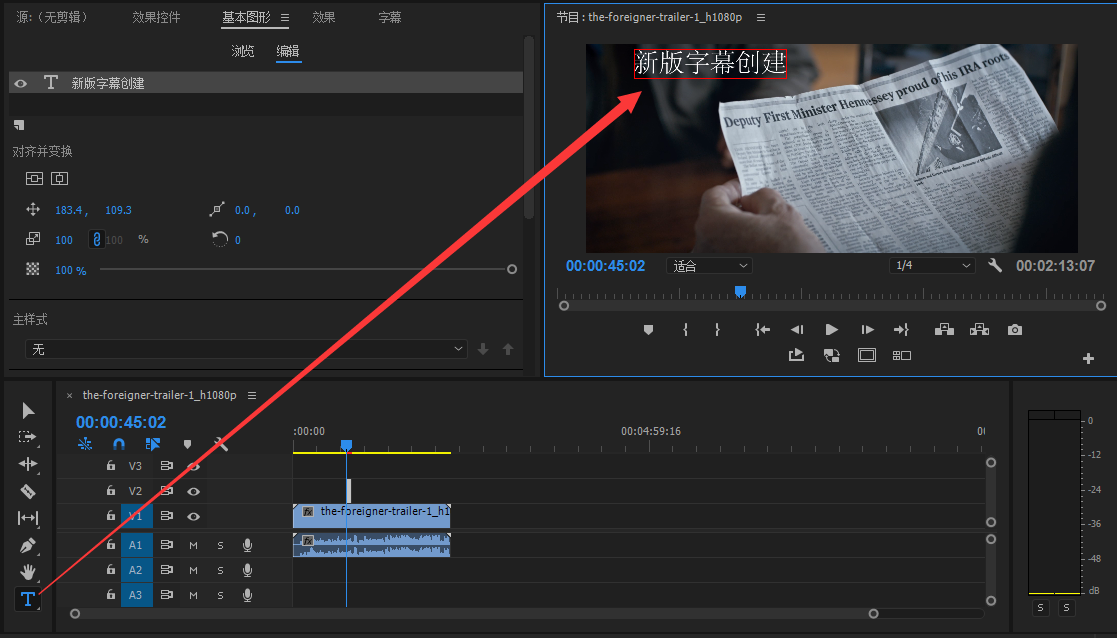Screen dimensions: 1117x638
Task: Expand the 主样式 dropdown showing 无
Action: point(246,349)
